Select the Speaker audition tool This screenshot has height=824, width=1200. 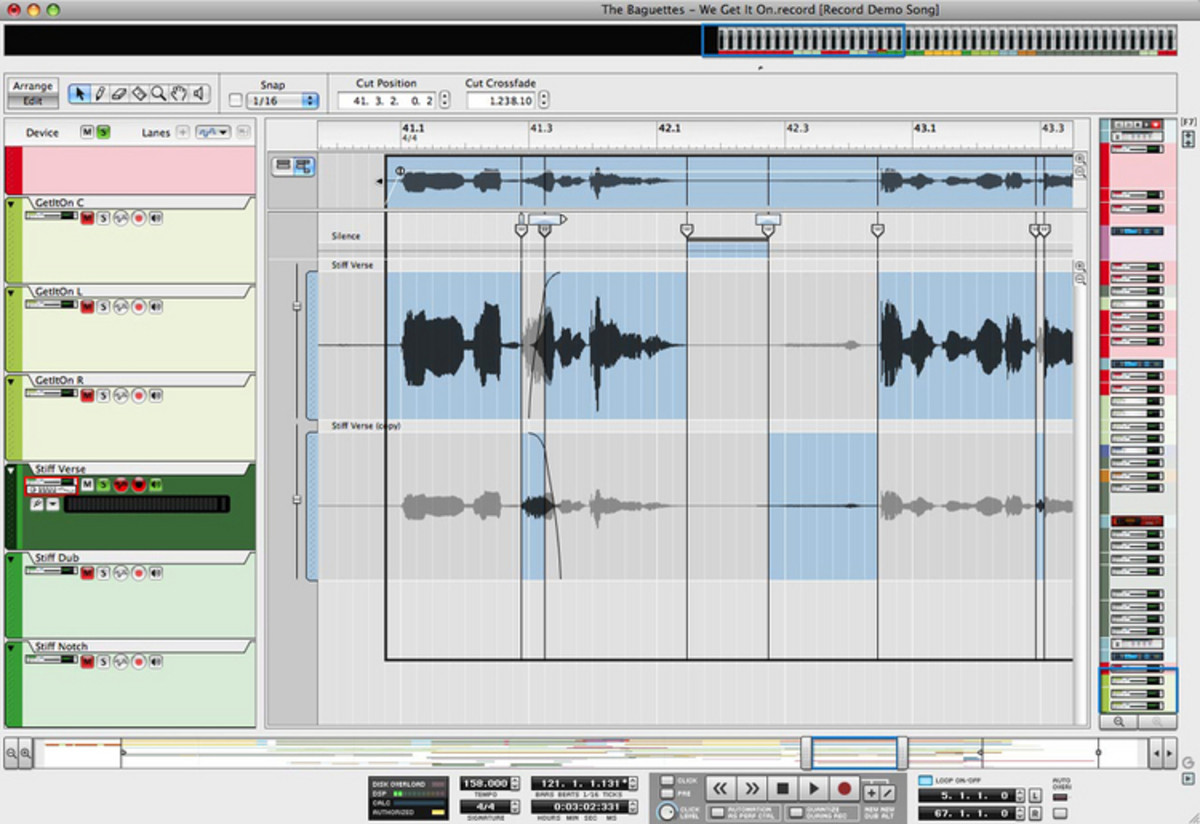[199, 94]
